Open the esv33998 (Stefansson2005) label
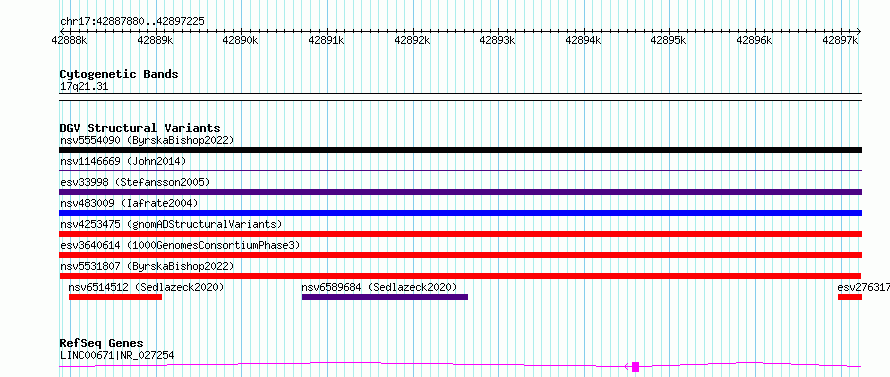Screen dimensions: 890x377 tap(135, 182)
